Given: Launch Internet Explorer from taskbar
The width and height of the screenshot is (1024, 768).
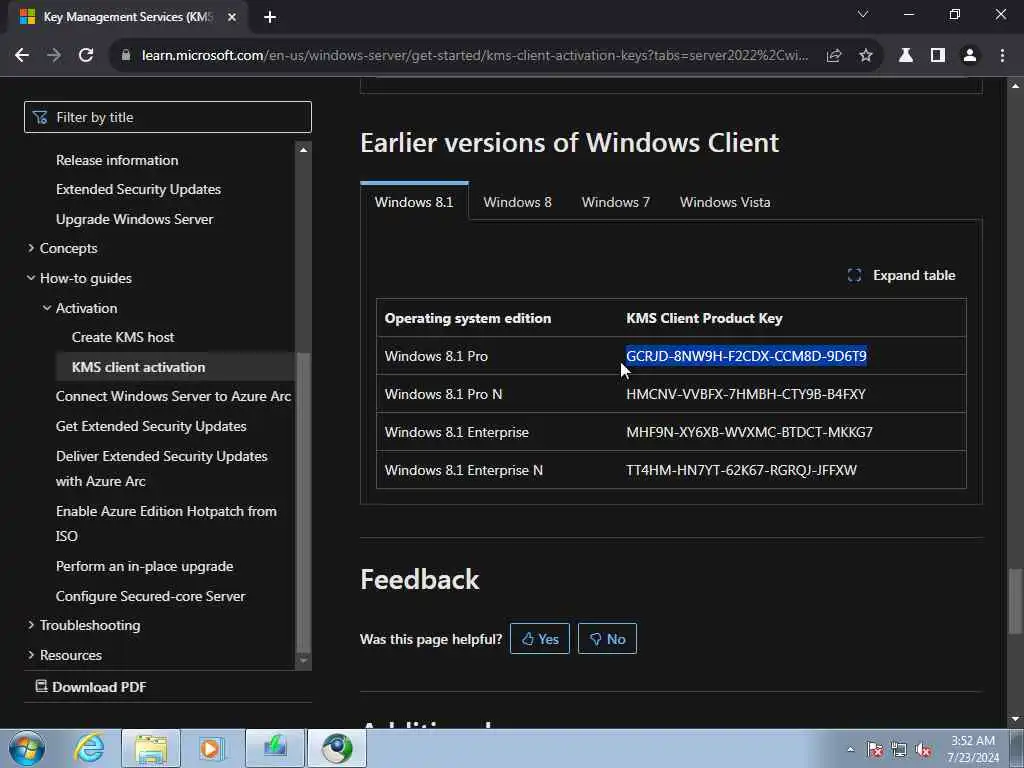Looking at the screenshot, I should [89, 748].
